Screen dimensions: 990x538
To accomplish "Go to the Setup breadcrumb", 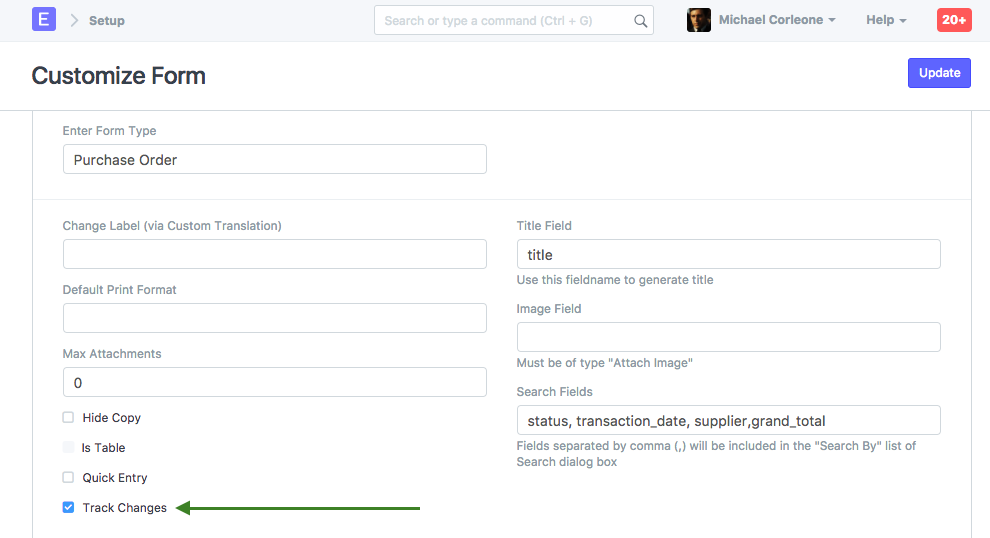I will [x=107, y=20].
